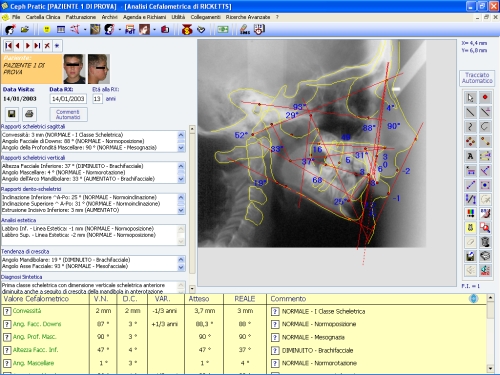Image resolution: width=500 pixels, height=375 pixels.
Task: Click the red folder toolbar icon
Action: pyautogui.click(x=165, y=30)
